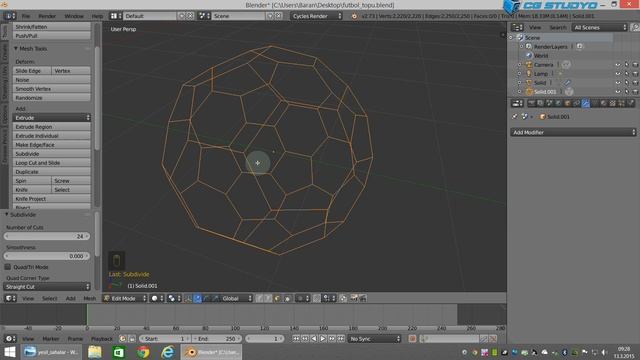Open the Window menu
Viewport: 640px width, 360px height.
pyautogui.click(x=74, y=16)
